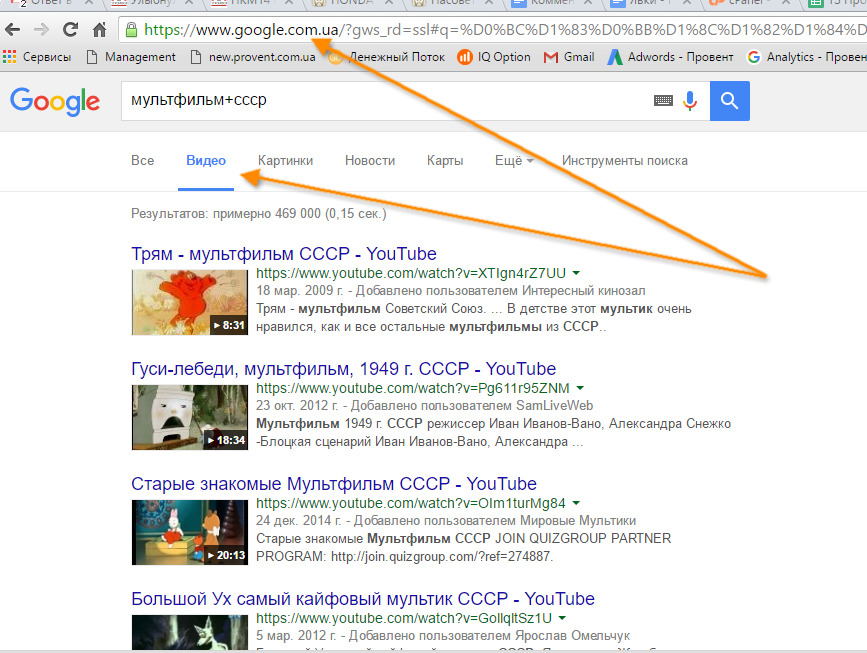Click the blue magnifier search button
The width and height of the screenshot is (867, 653).
click(x=729, y=101)
